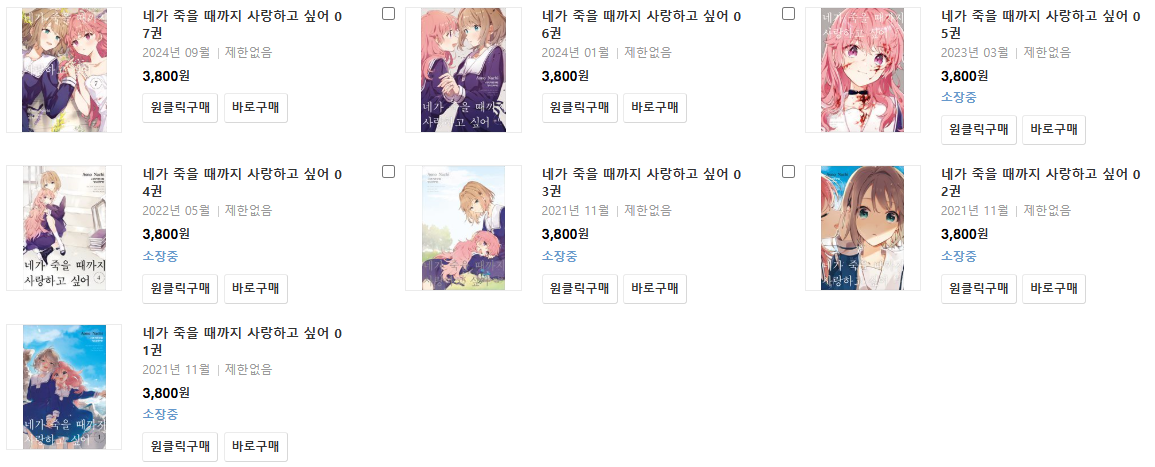Viewport: 1155px width, 467px height.
Task: View the volume 05 cover thumbnail
Action: 862,70
